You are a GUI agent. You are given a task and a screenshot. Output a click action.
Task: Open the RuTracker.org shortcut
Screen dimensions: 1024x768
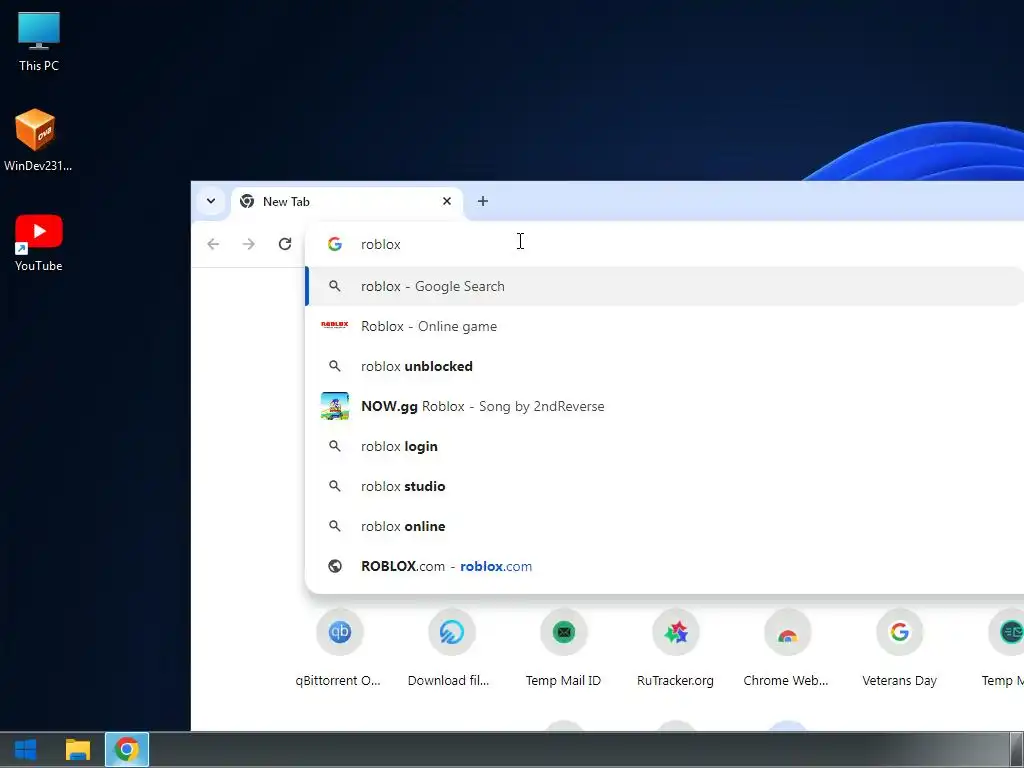pyautogui.click(x=675, y=648)
